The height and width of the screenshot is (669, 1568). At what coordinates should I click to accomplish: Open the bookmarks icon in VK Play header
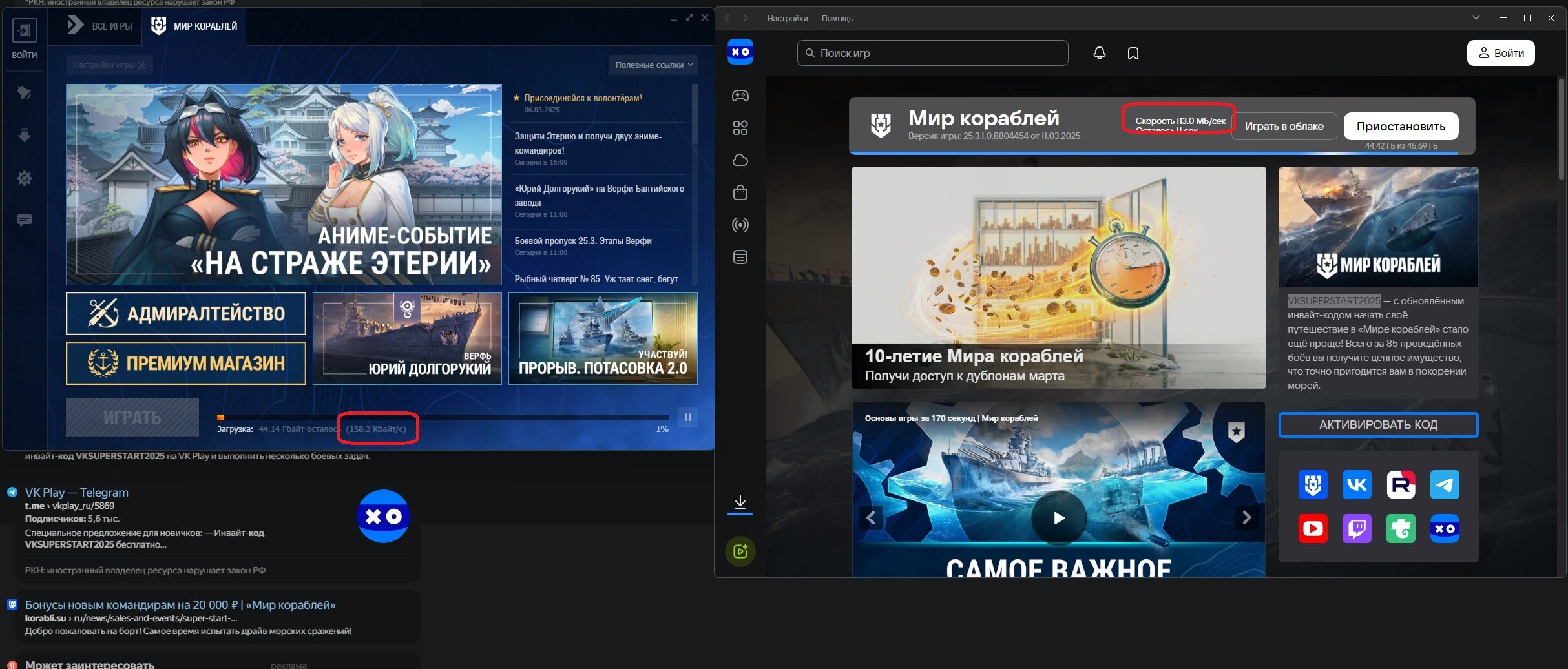pos(1133,53)
